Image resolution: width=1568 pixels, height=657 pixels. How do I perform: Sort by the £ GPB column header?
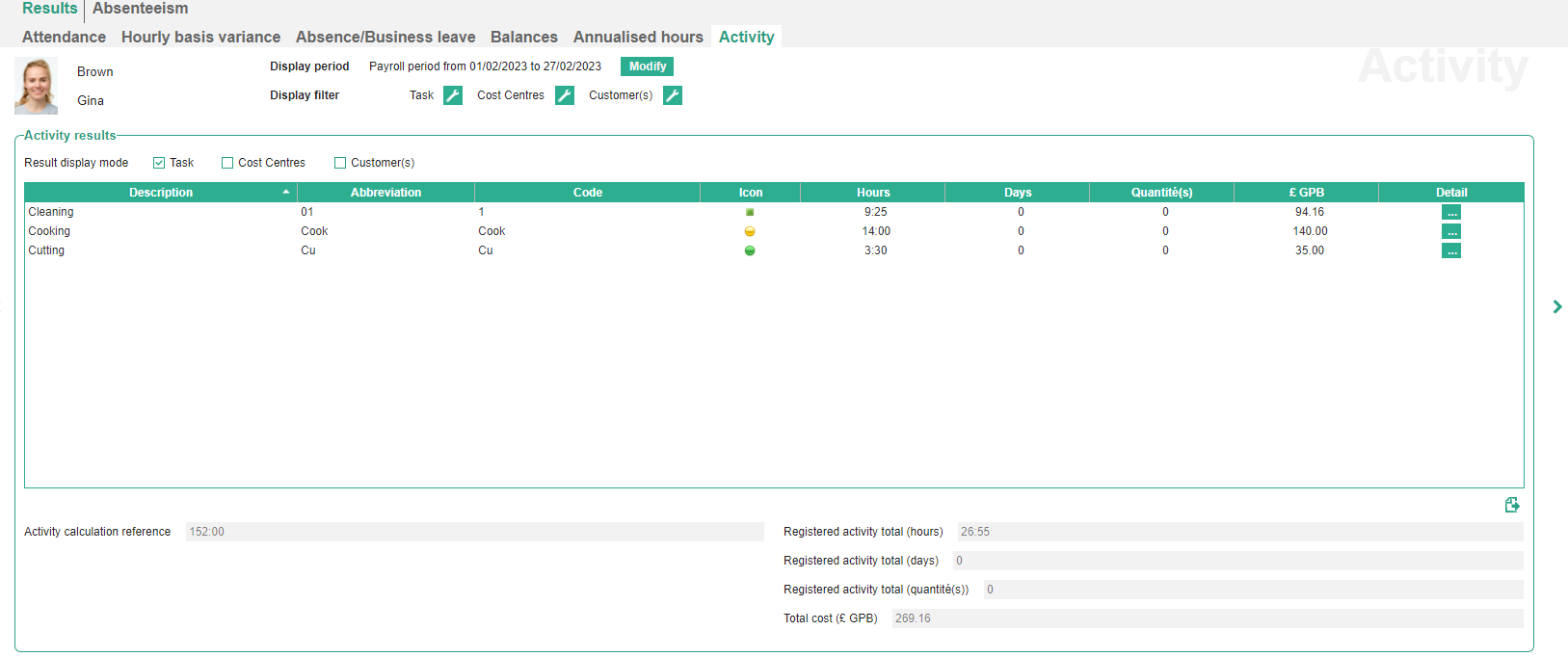[1307, 193]
